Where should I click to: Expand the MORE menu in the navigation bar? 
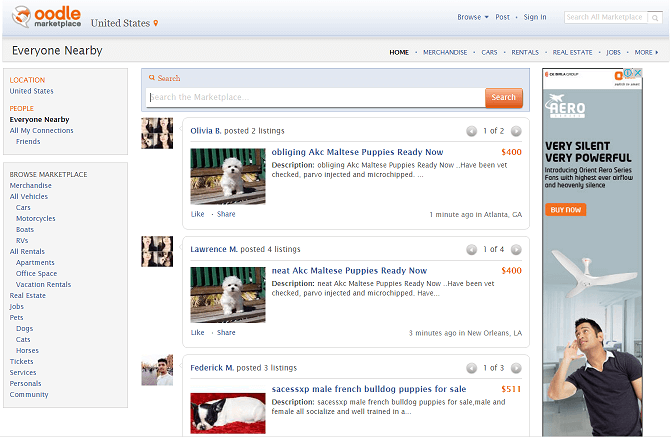click(x=646, y=52)
